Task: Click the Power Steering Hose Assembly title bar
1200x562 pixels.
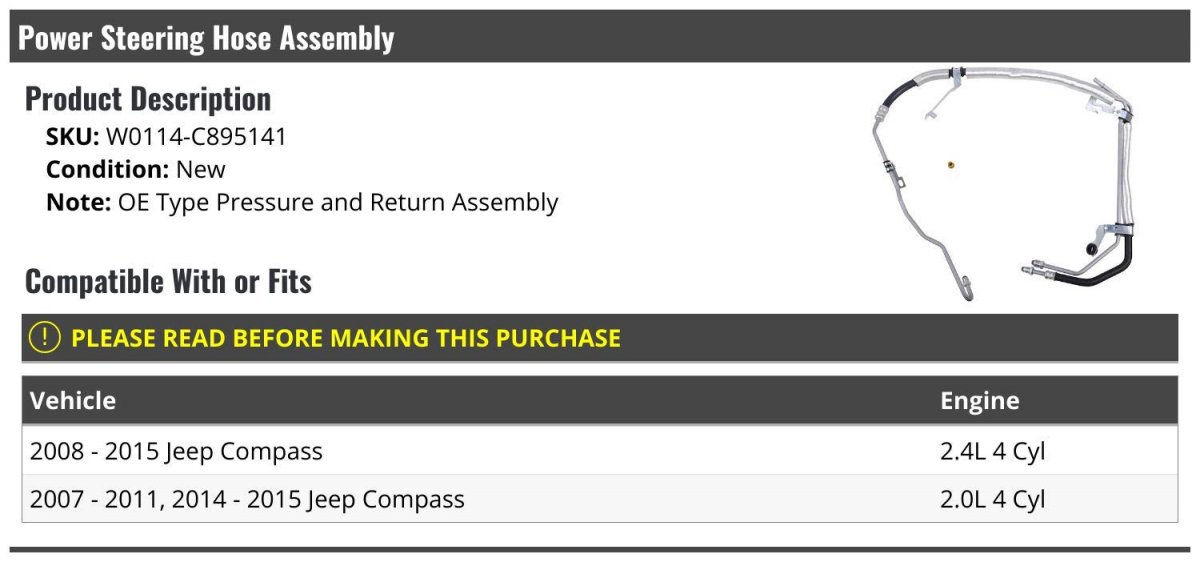Action: coord(600,37)
